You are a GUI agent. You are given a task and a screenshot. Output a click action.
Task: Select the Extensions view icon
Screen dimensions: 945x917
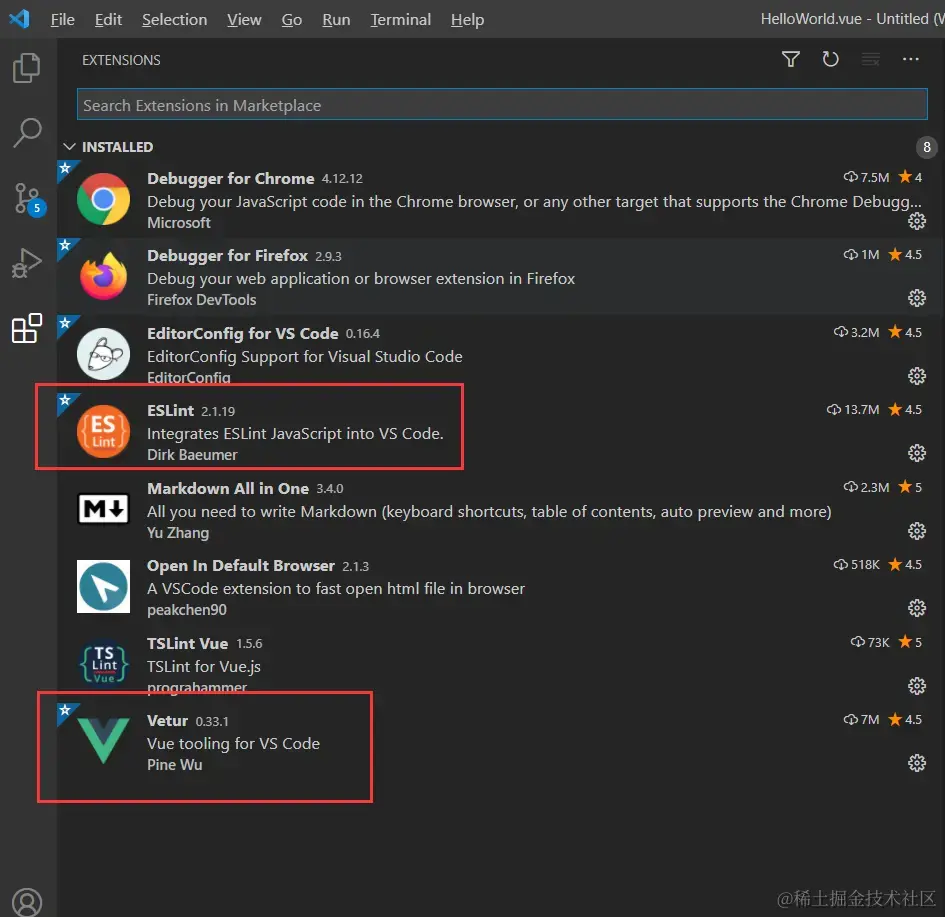pyautogui.click(x=27, y=328)
